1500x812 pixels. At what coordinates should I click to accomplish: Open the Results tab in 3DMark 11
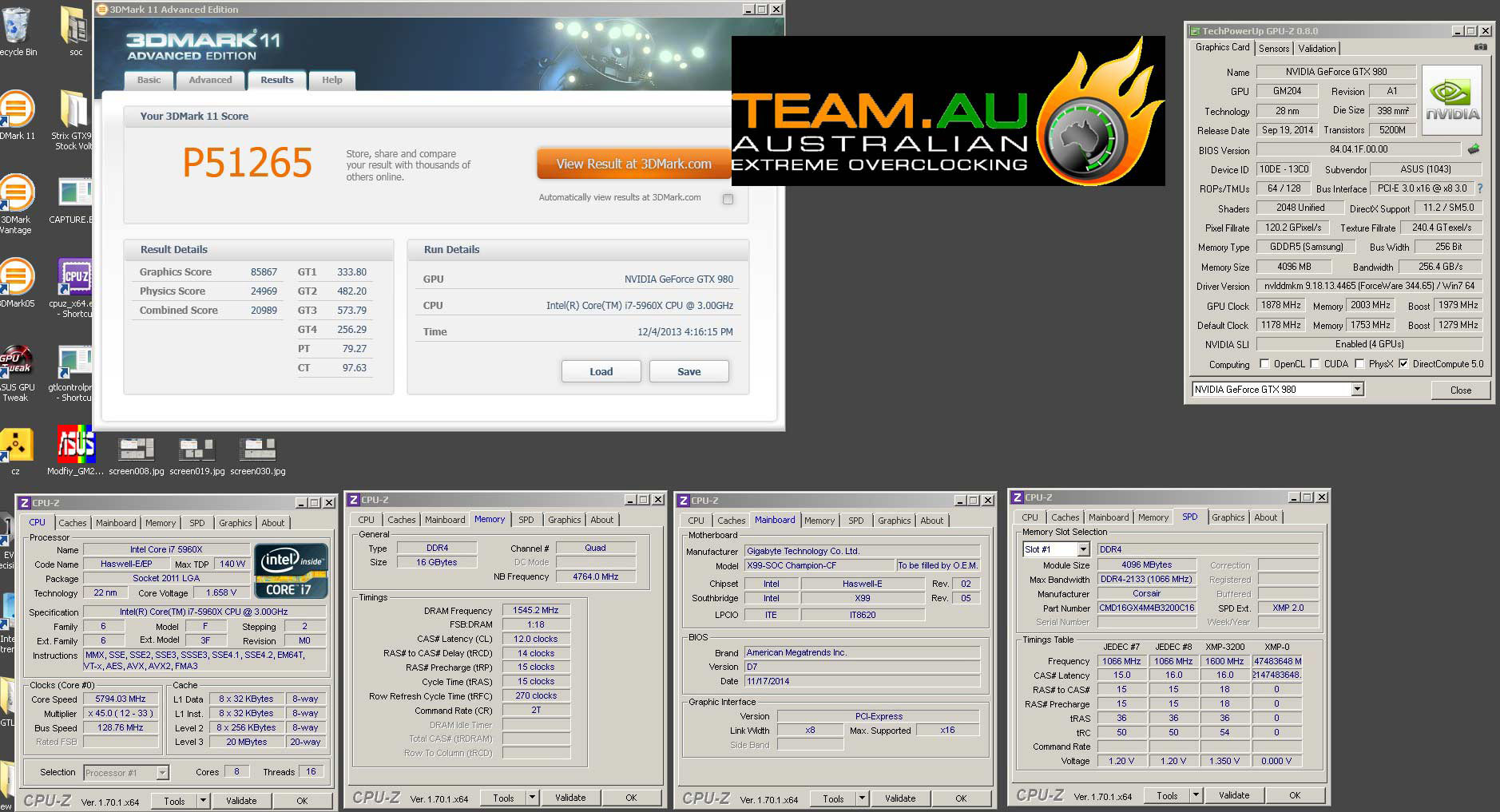point(277,80)
